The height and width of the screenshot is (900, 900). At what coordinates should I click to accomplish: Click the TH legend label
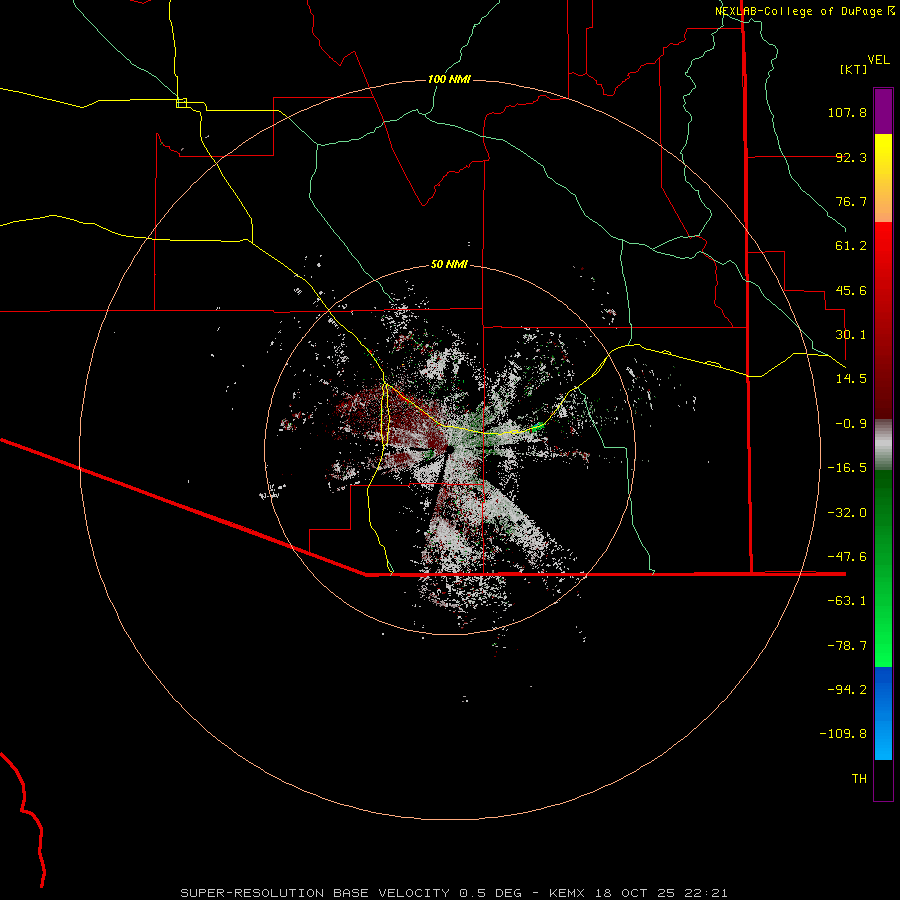pos(859,779)
